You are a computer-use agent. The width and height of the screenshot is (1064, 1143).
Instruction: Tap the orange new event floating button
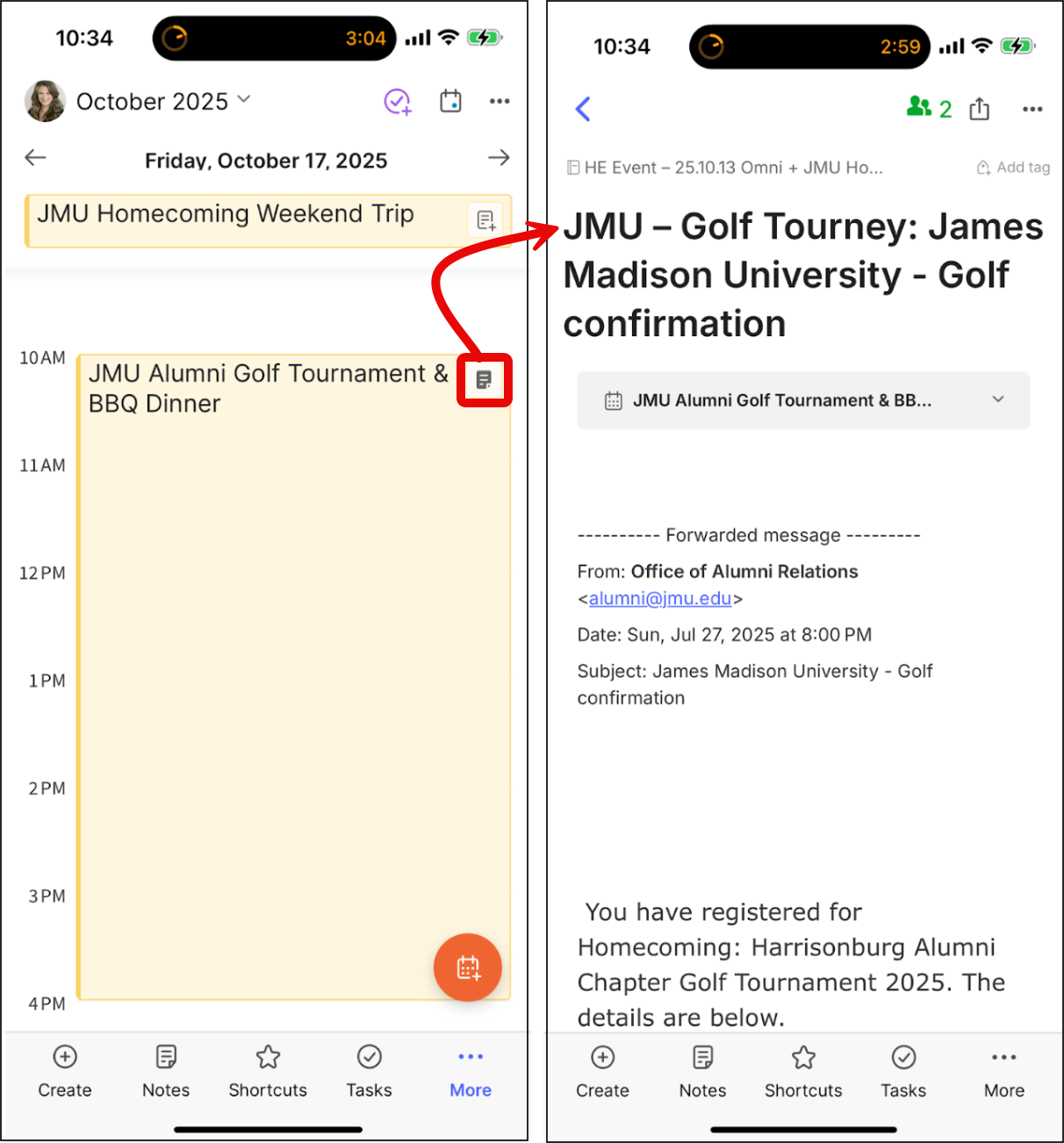point(468,967)
